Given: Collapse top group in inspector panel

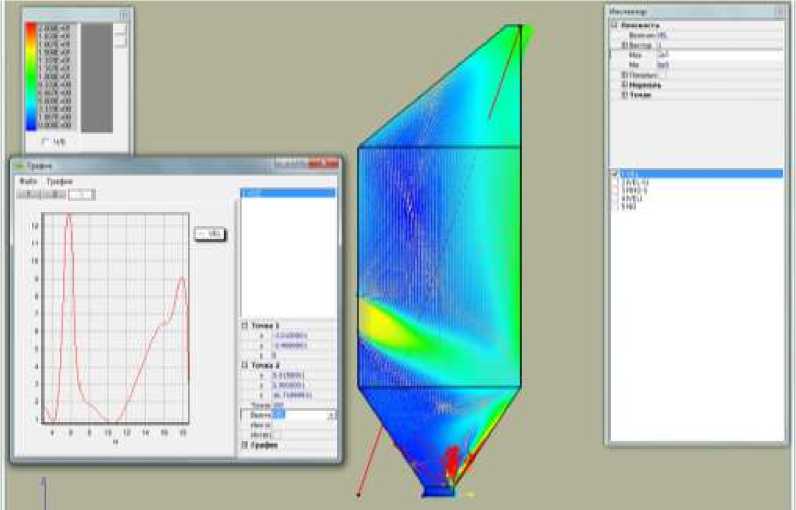Looking at the screenshot, I should pos(614,25).
